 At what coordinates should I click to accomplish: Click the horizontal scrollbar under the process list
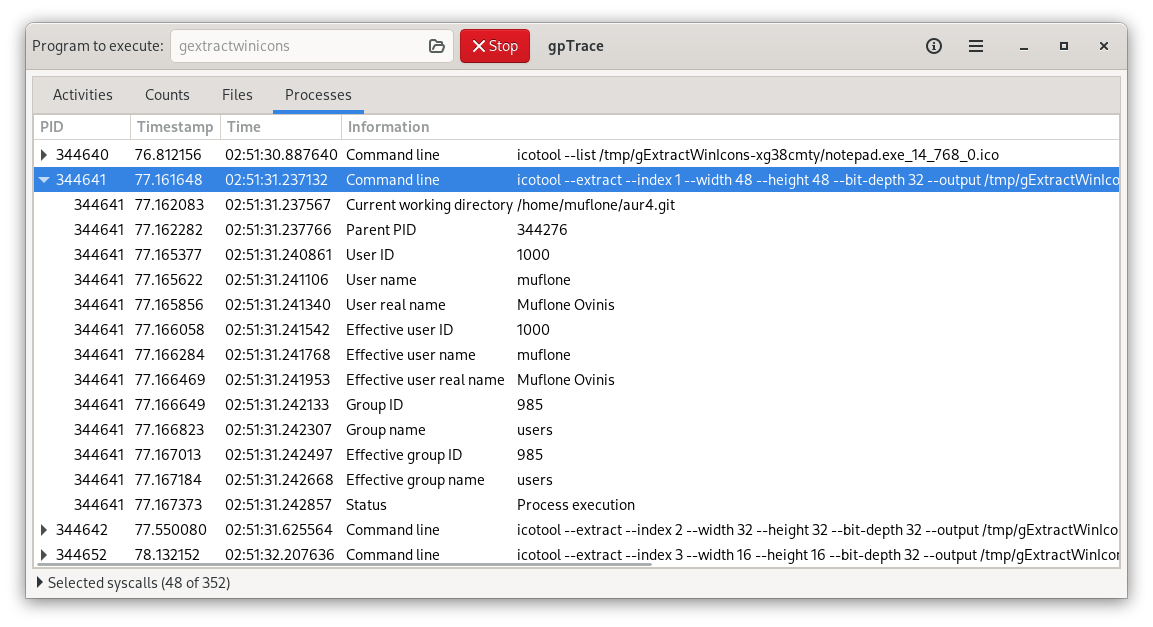click(x=342, y=565)
